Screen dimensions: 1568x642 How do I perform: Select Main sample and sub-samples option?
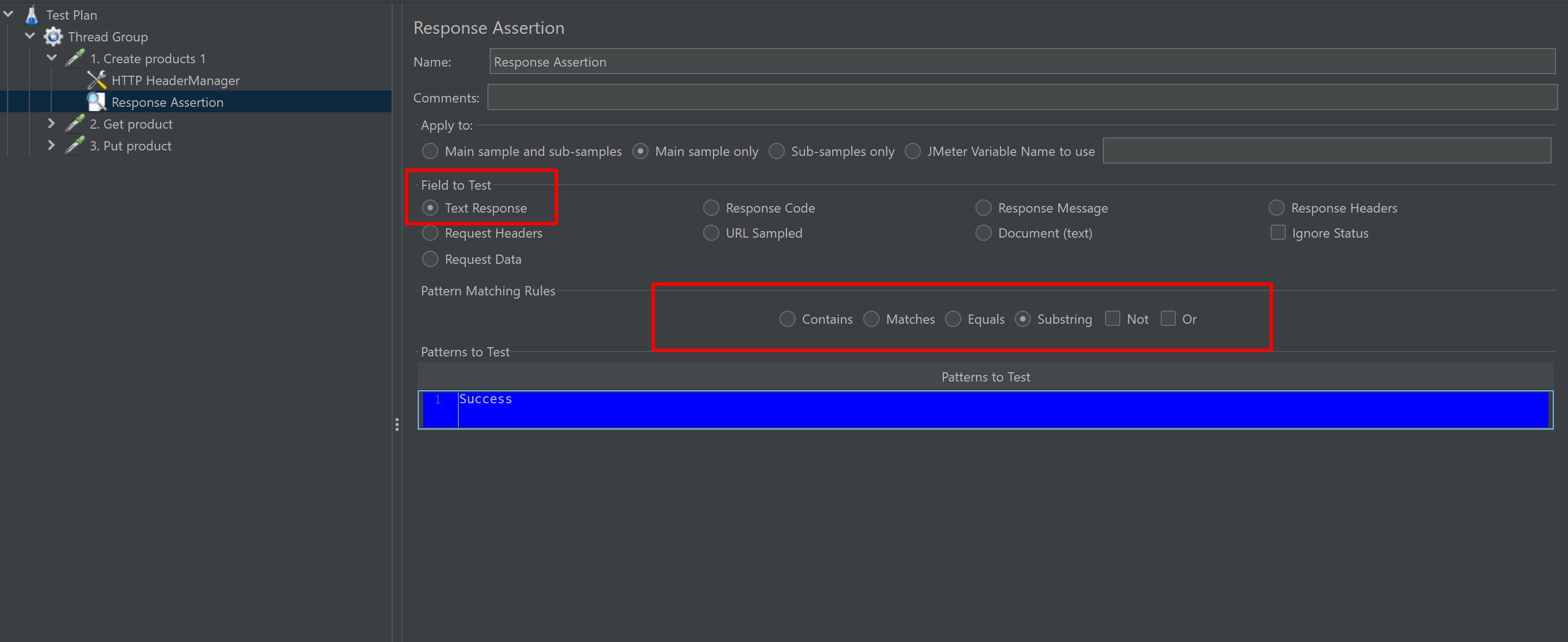pyautogui.click(x=430, y=151)
